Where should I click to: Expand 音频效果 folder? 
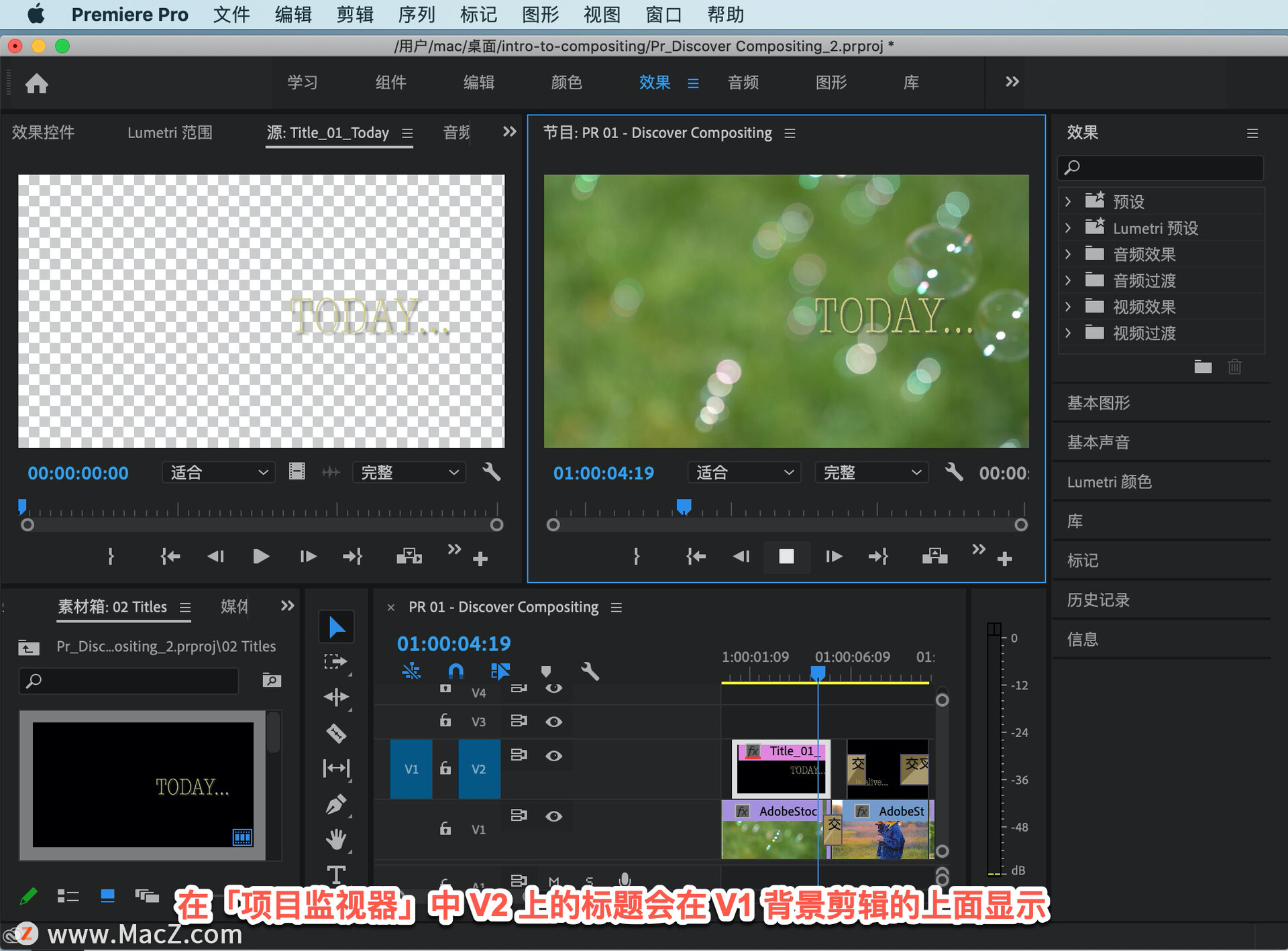click(x=1068, y=254)
